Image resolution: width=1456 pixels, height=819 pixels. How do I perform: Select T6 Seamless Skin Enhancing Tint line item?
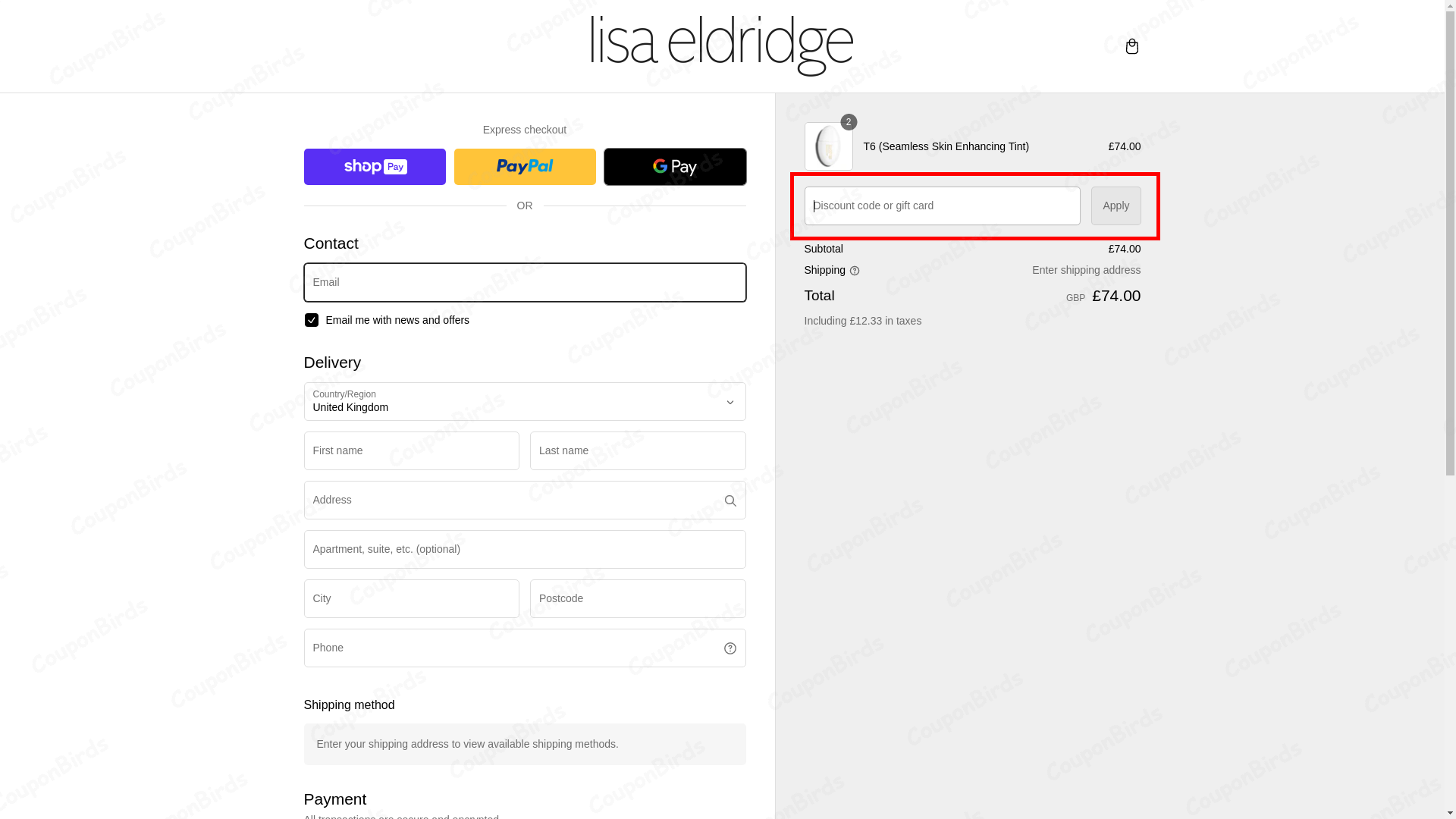coord(946,146)
